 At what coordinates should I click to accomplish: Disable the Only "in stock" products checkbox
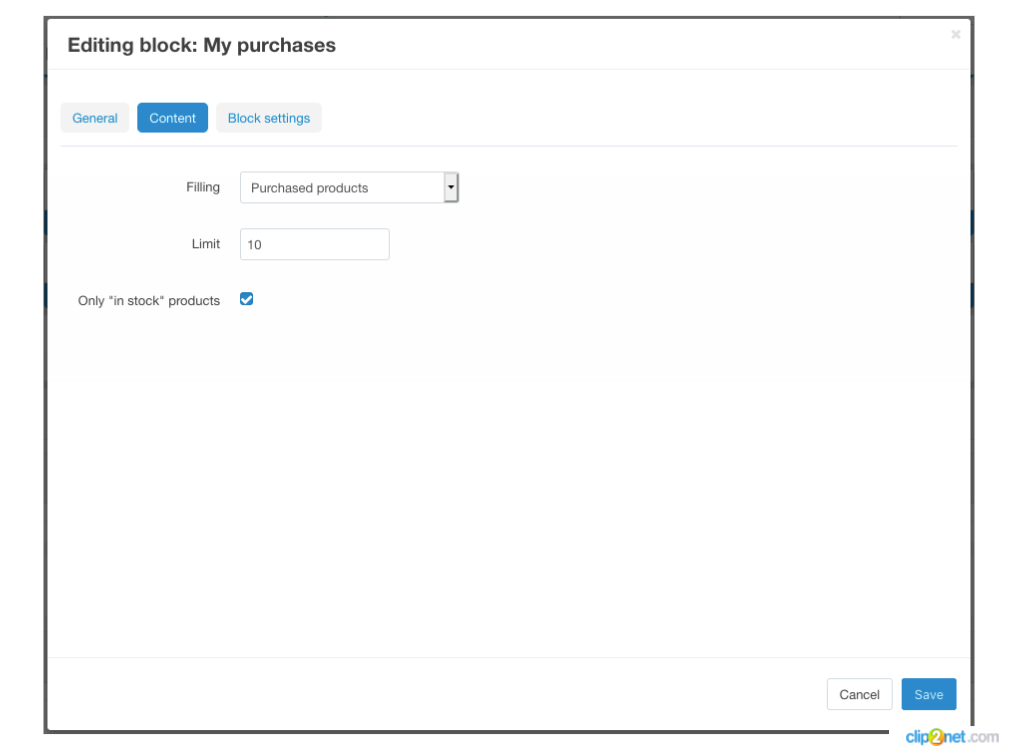[247, 299]
